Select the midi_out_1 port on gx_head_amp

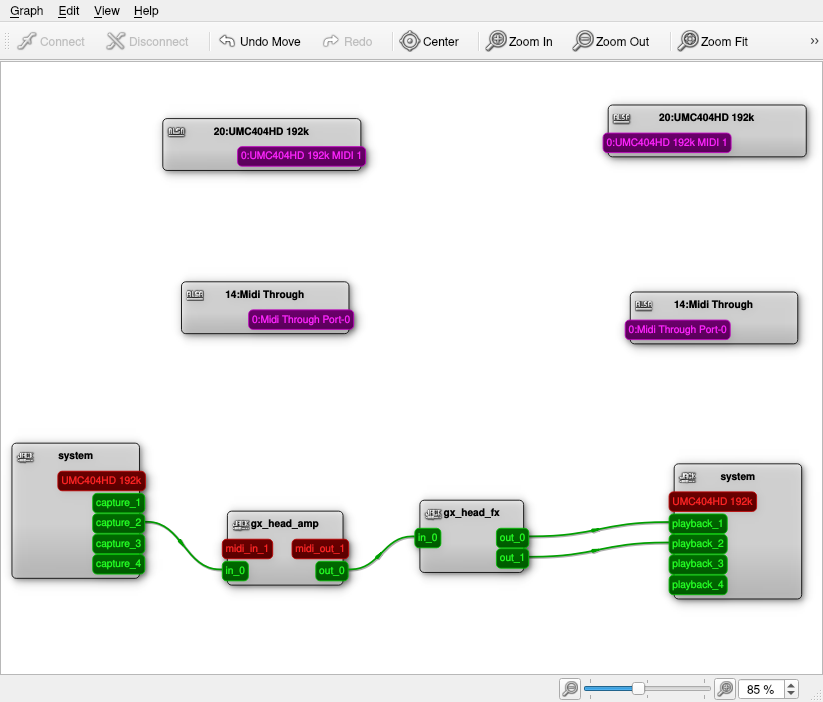click(x=319, y=548)
